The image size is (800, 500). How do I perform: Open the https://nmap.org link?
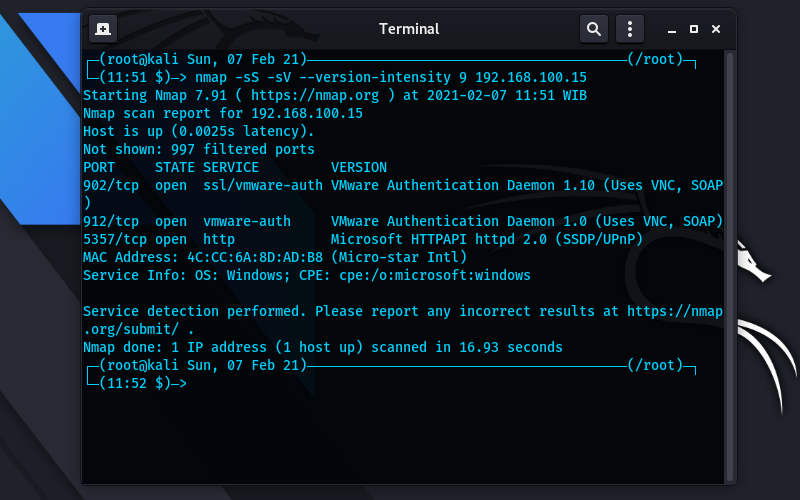(x=315, y=95)
